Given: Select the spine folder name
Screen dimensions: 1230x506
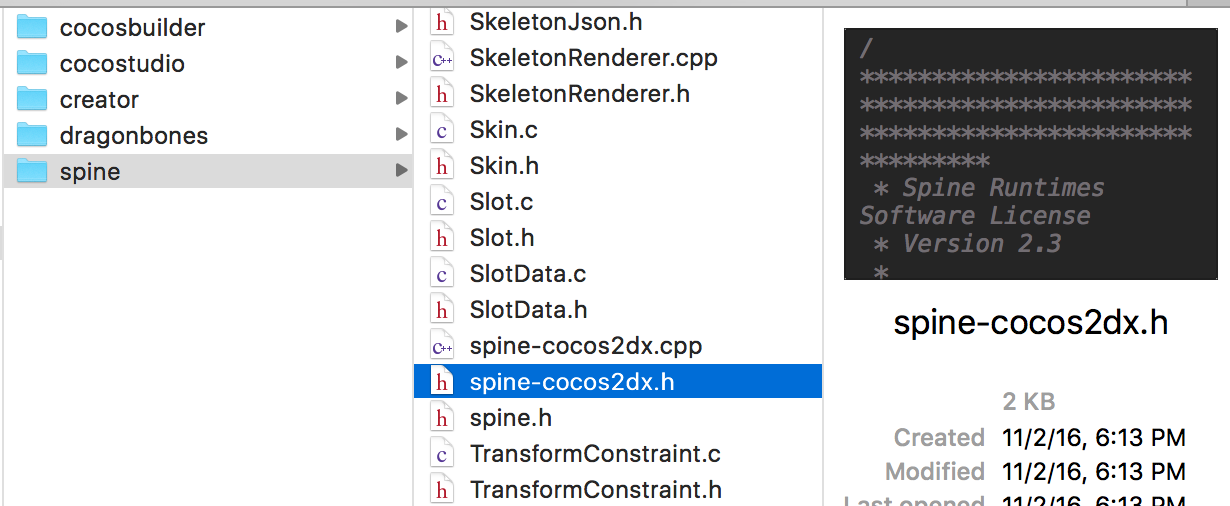Looking at the screenshot, I should [90, 172].
